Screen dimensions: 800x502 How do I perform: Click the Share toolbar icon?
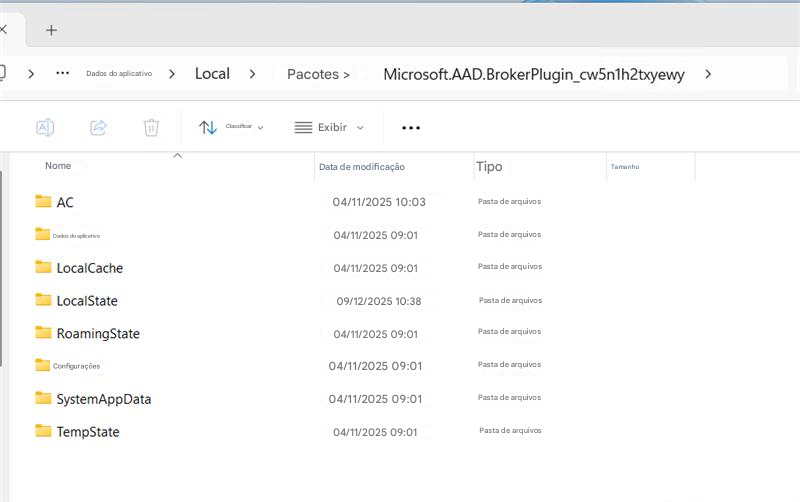[98, 127]
